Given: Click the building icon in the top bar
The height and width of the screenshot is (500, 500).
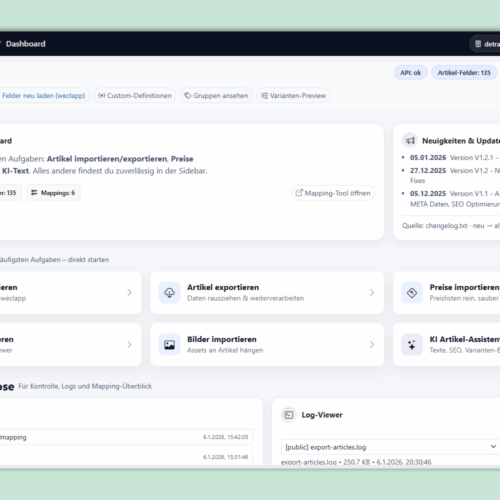Looking at the screenshot, I should (478, 44).
